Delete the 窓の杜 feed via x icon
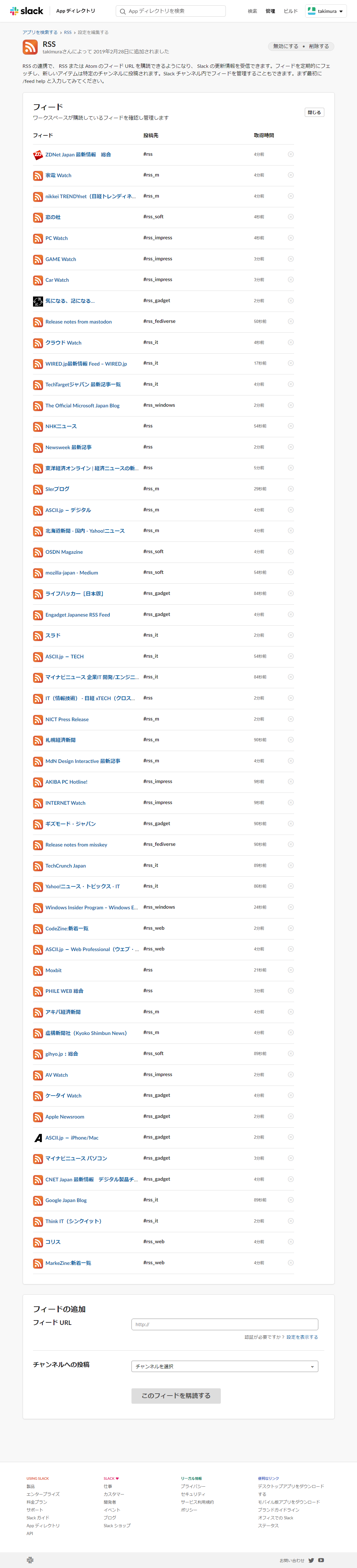This screenshot has height=1568, width=357. 291,217
